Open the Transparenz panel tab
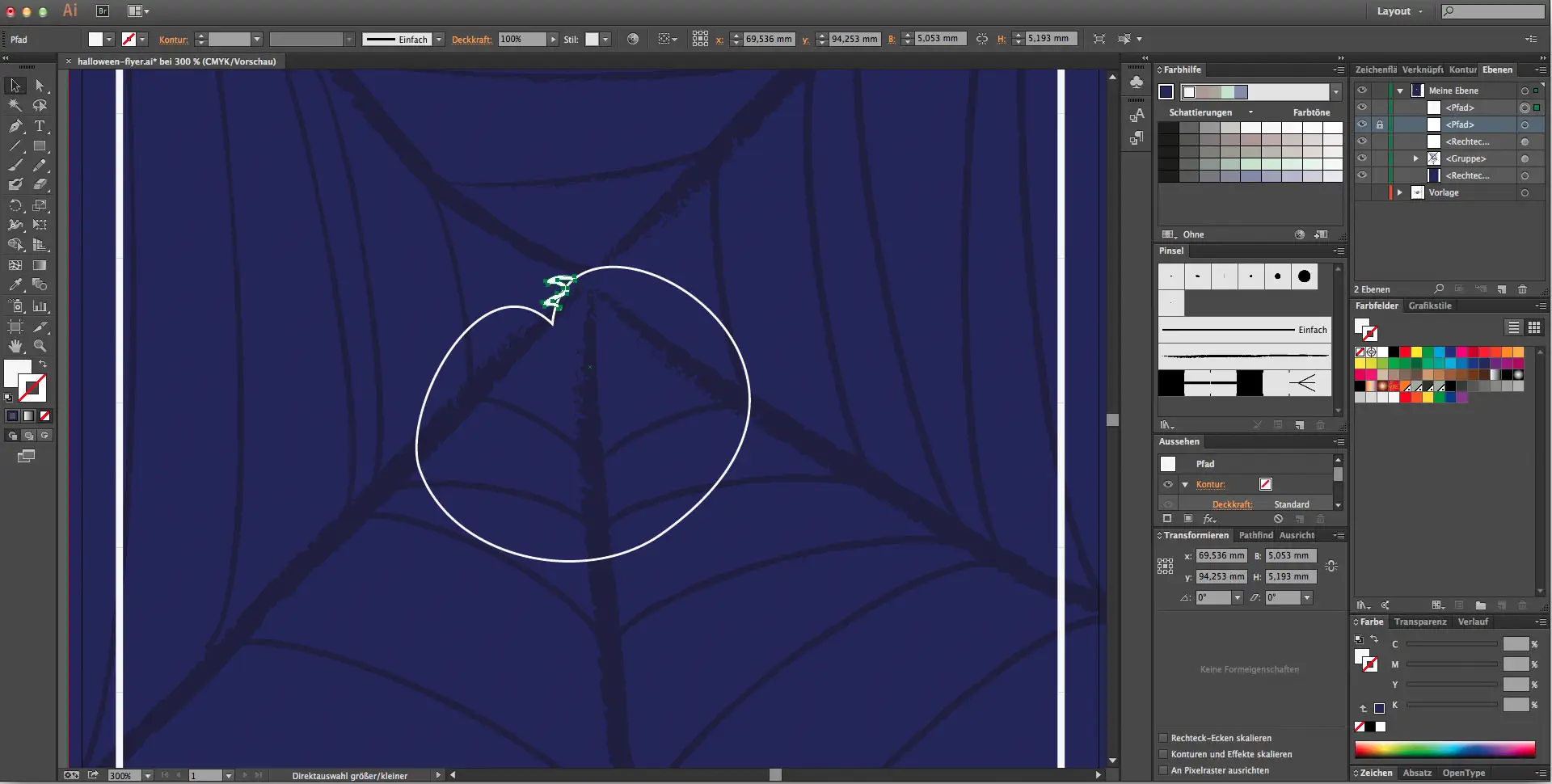The width and height of the screenshot is (1552, 784). 1419,622
